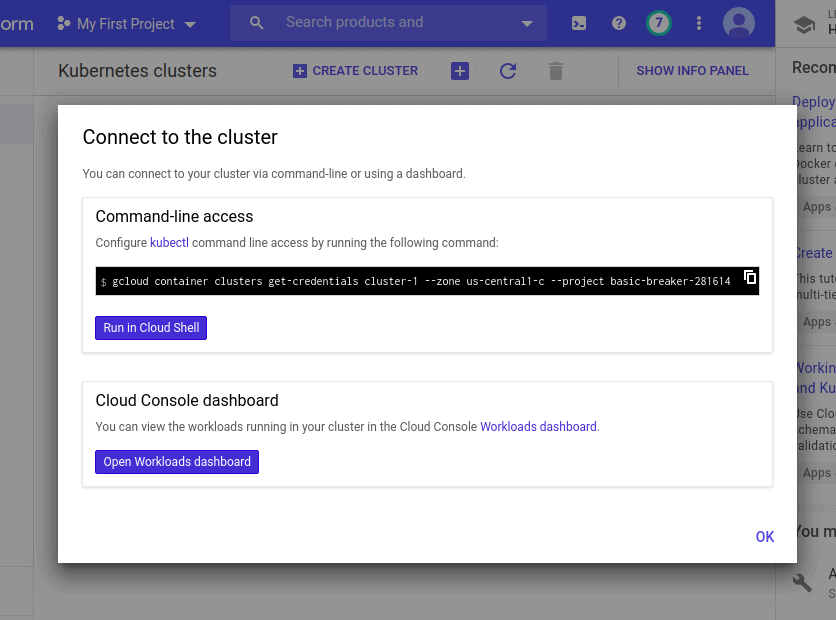This screenshot has width=836, height=620.
Task: Click the Connect to the cluster title
Action: [x=180, y=137]
